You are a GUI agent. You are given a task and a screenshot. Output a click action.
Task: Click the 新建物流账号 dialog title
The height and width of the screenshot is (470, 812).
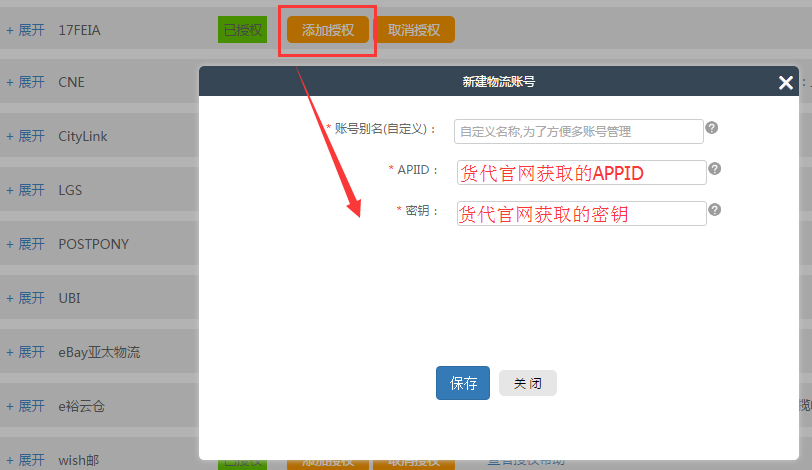(x=499, y=81)
